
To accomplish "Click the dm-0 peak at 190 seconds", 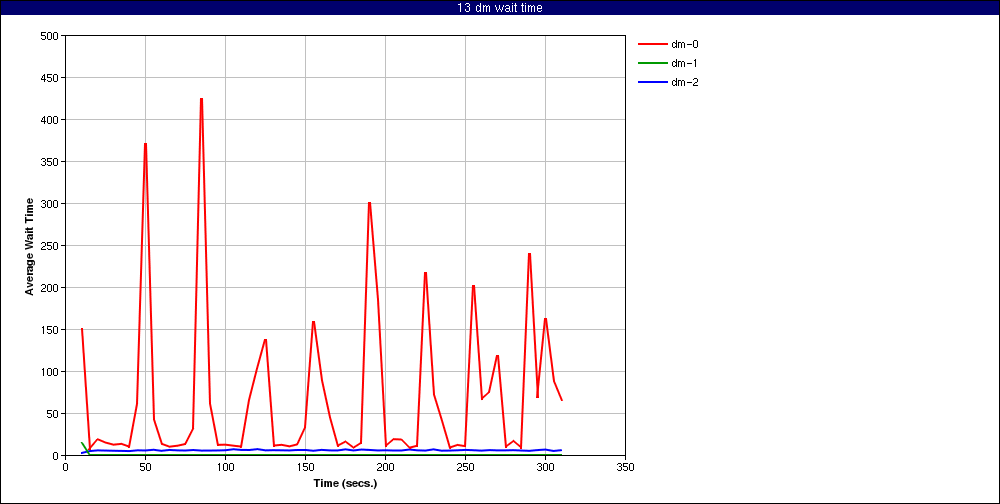I will click(369, 203).
